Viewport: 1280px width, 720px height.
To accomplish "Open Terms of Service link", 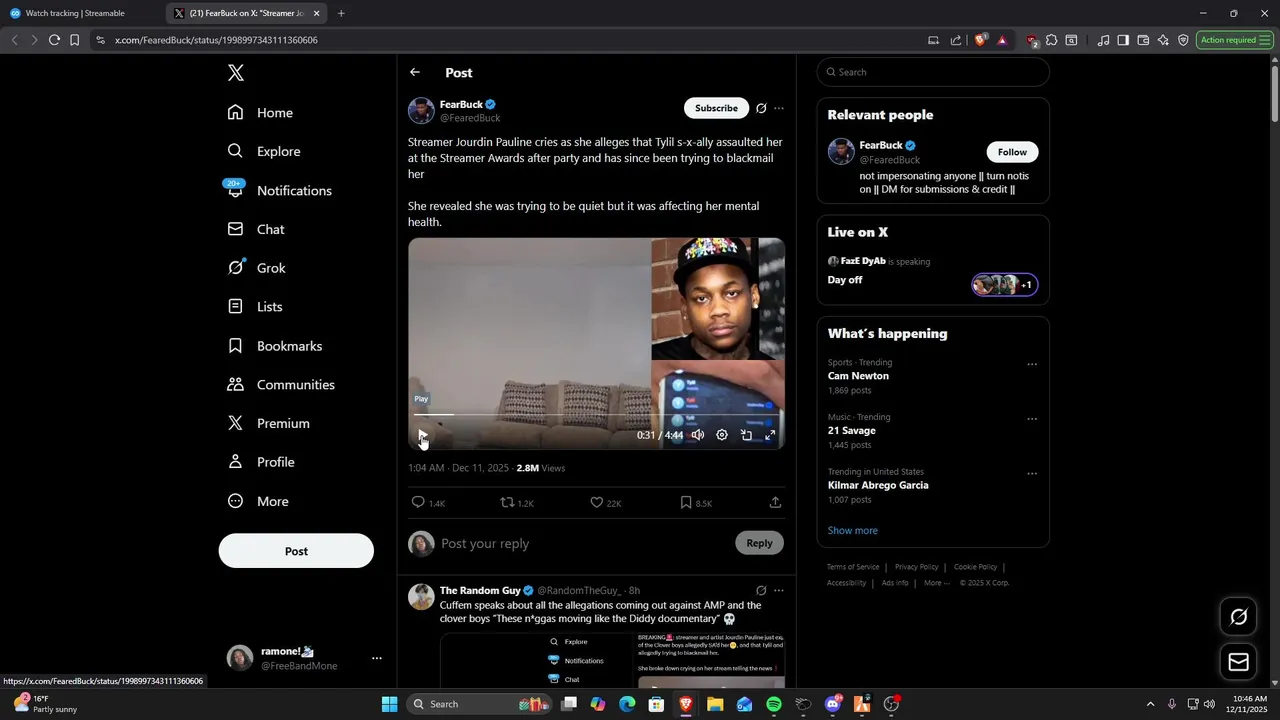I will (x=853, y=567).
